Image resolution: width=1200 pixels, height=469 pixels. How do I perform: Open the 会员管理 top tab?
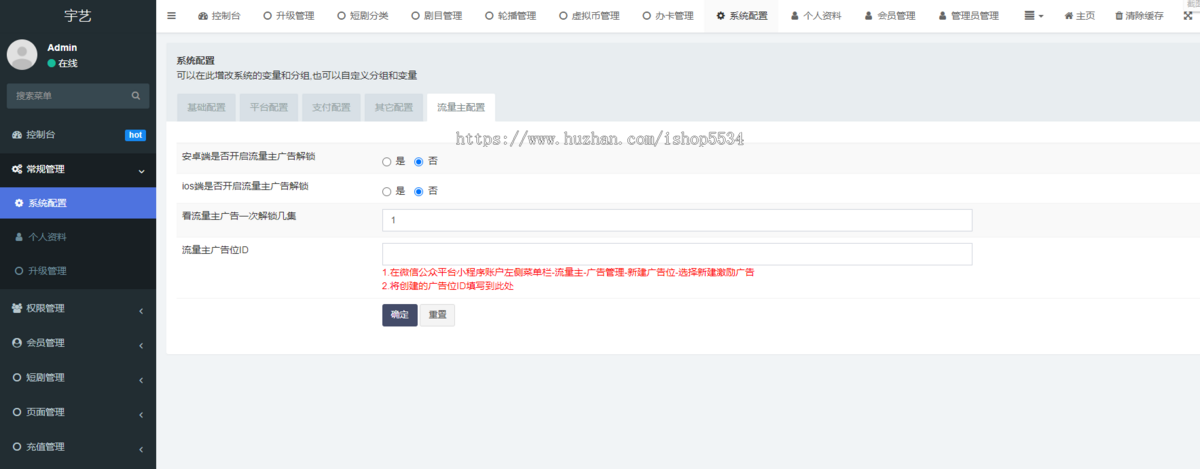(x=889, y=16)
